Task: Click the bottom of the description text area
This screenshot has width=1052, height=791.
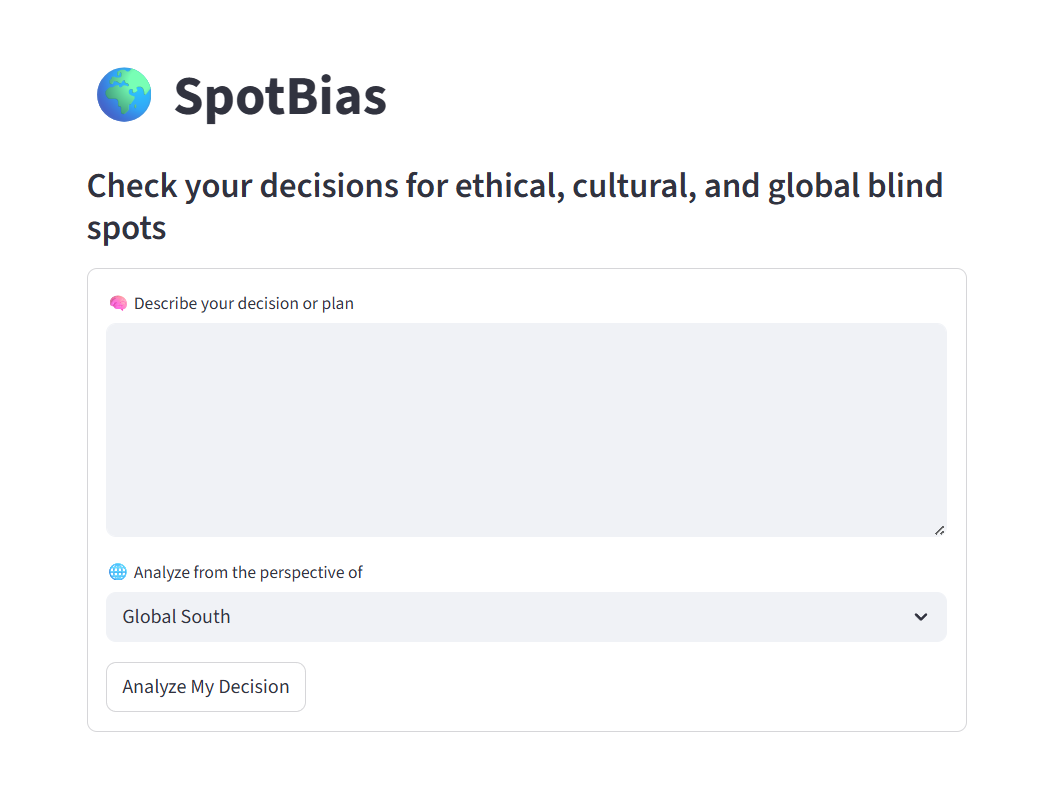Action: [x=526, y=527]
